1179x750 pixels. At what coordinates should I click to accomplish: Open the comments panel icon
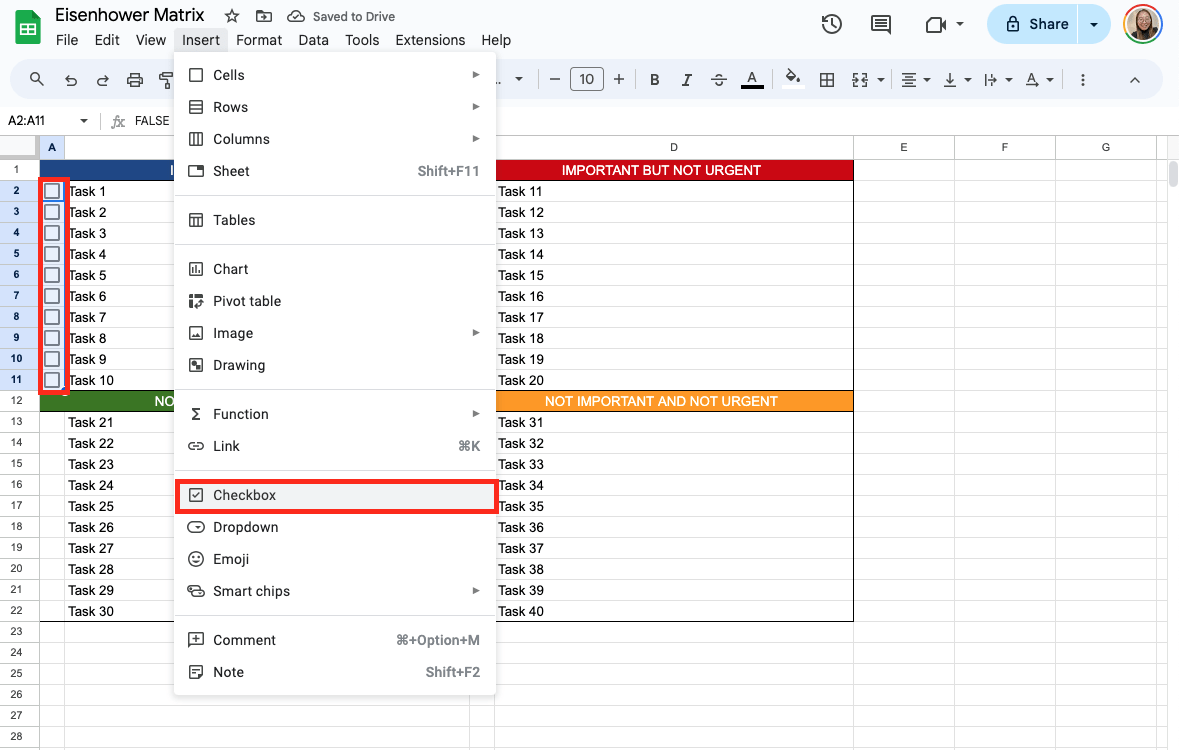[x=881, y=24]
